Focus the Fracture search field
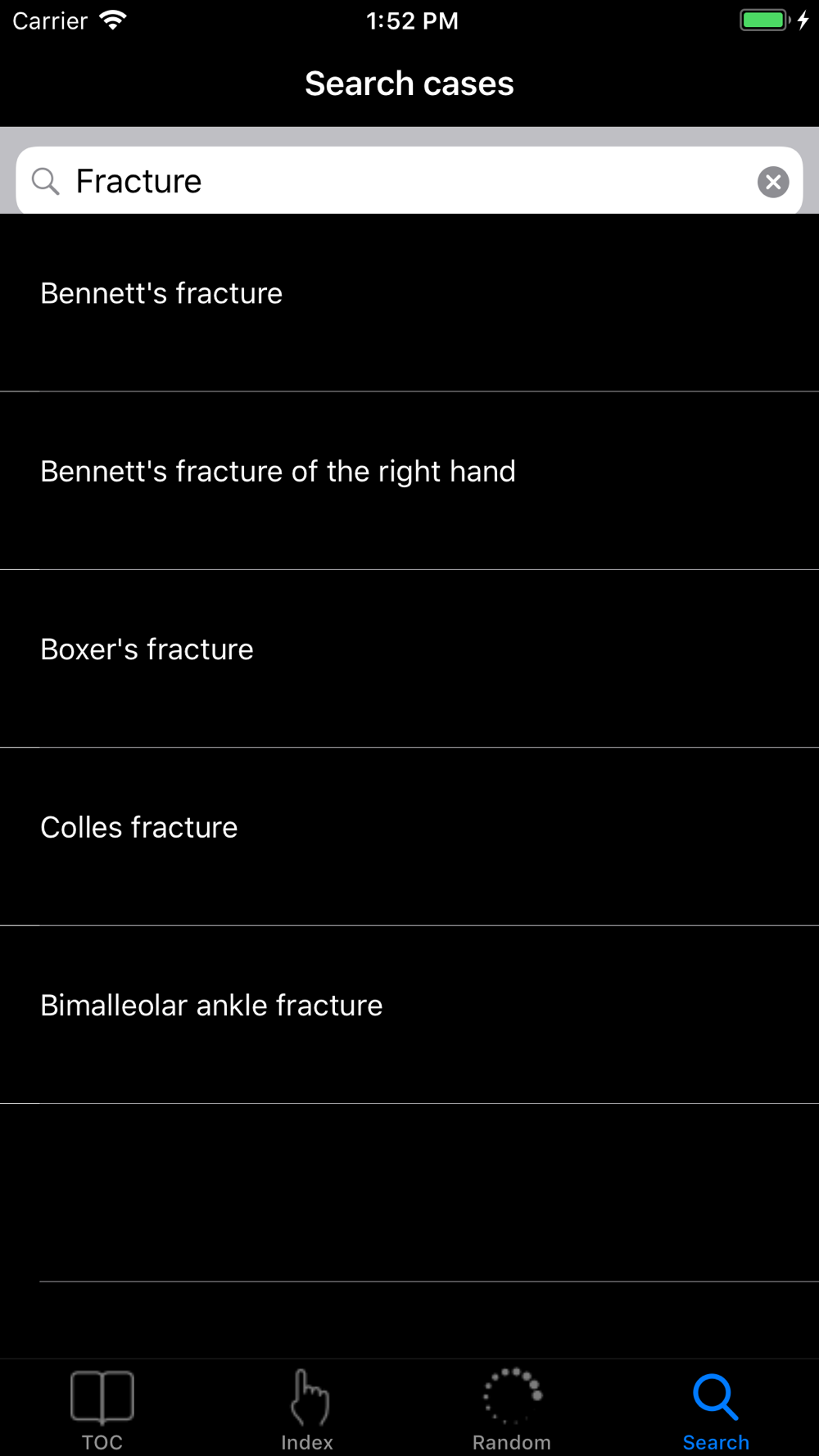The height and width of the screenshot is (1456, 819). pyautogui.click(x=409, y=181)
